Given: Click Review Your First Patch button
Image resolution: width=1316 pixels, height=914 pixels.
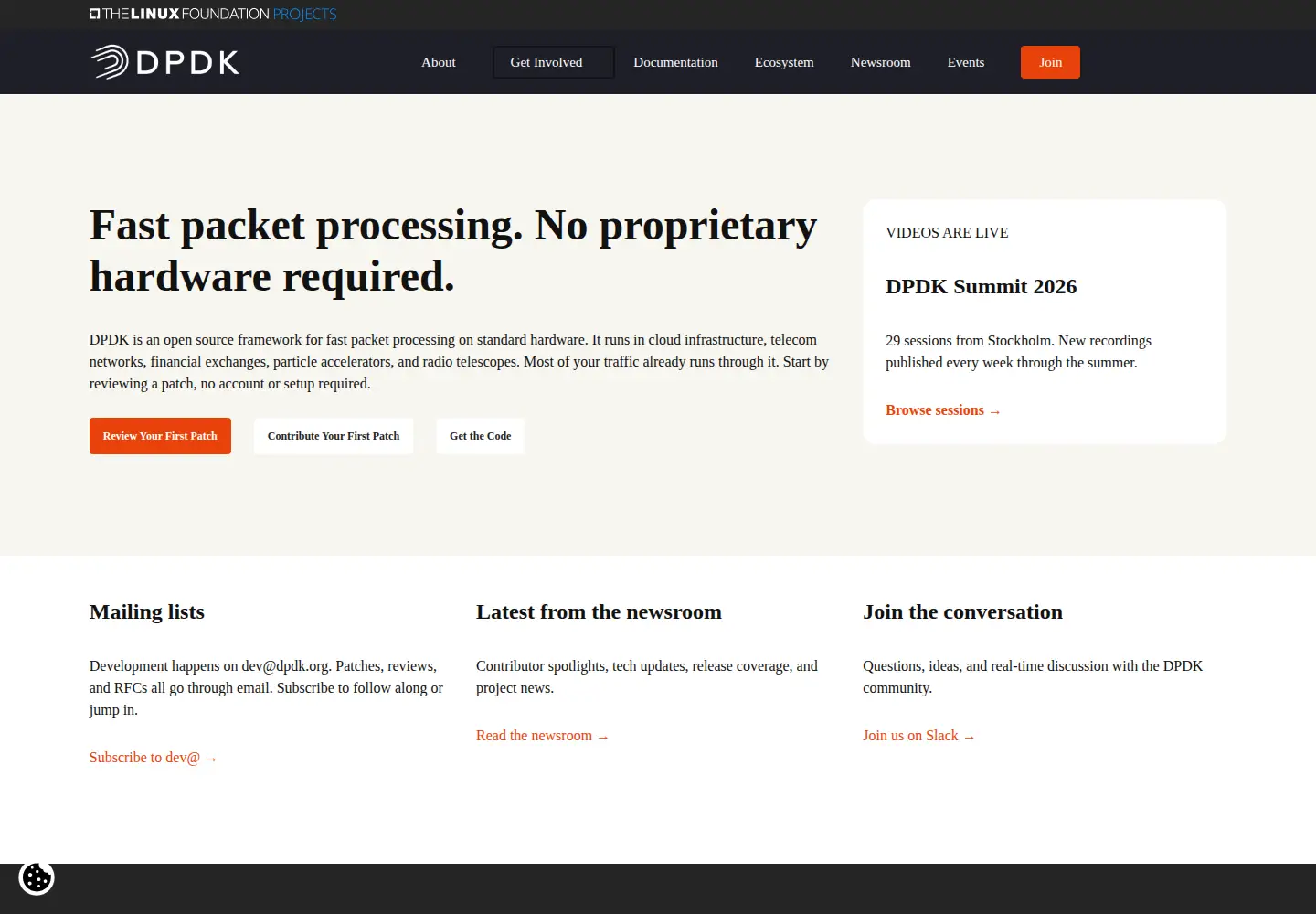Looking at the screenshot, I should pos(160,436).
